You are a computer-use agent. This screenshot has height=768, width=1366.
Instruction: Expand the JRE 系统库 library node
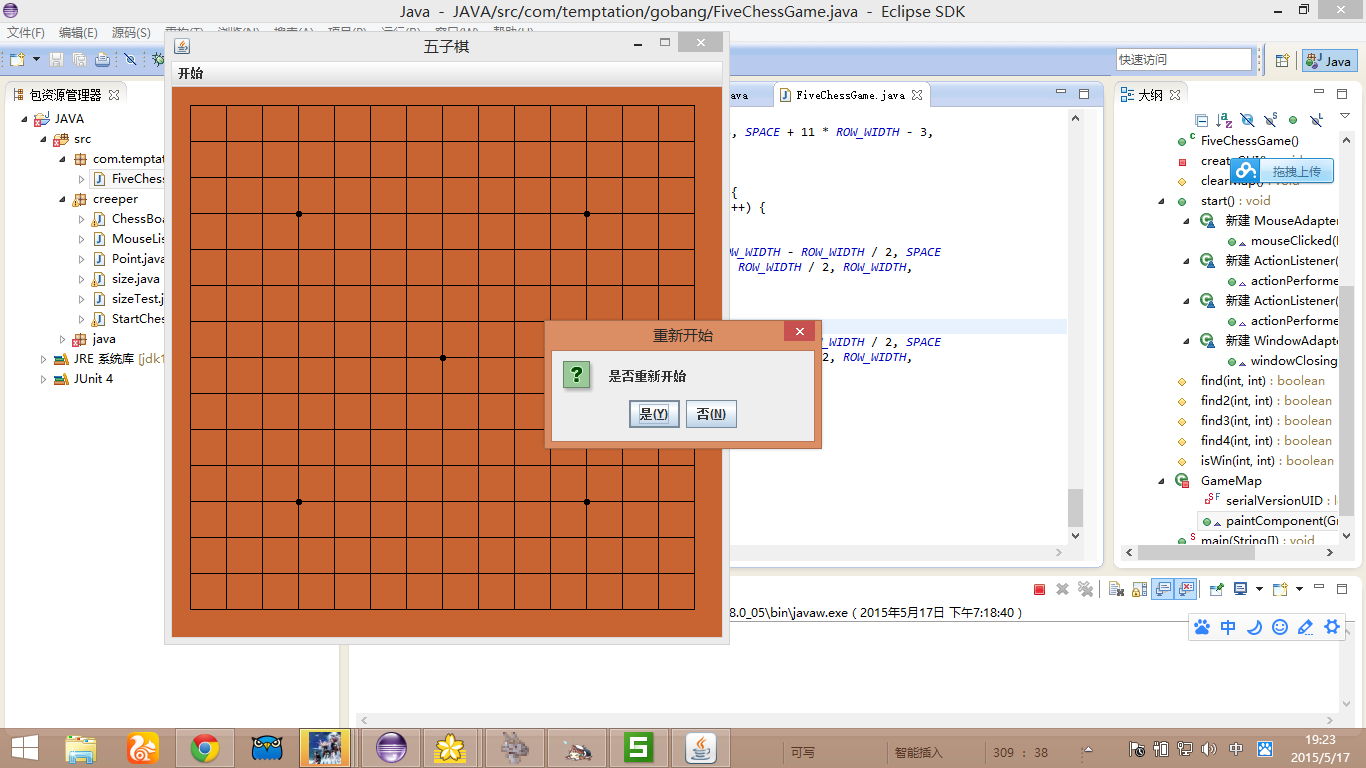click(x=43, y=359)
